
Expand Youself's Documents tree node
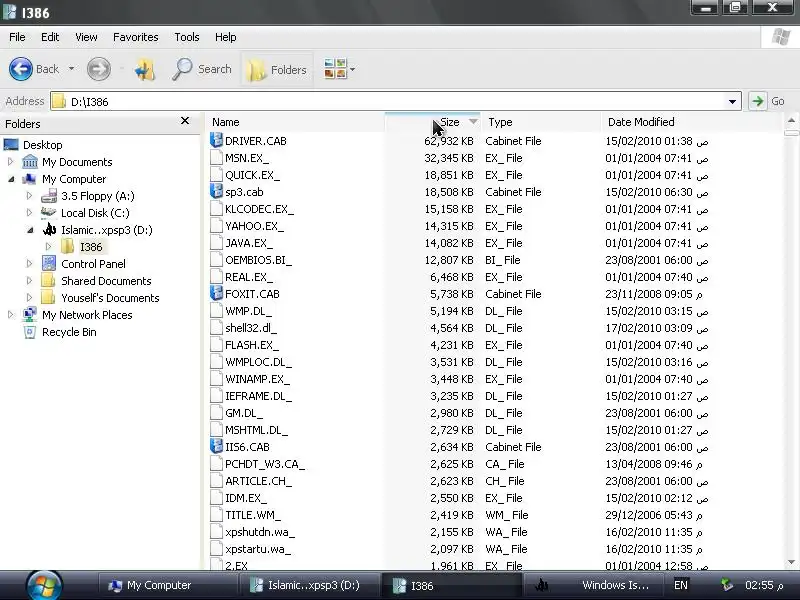click(29, 298)
